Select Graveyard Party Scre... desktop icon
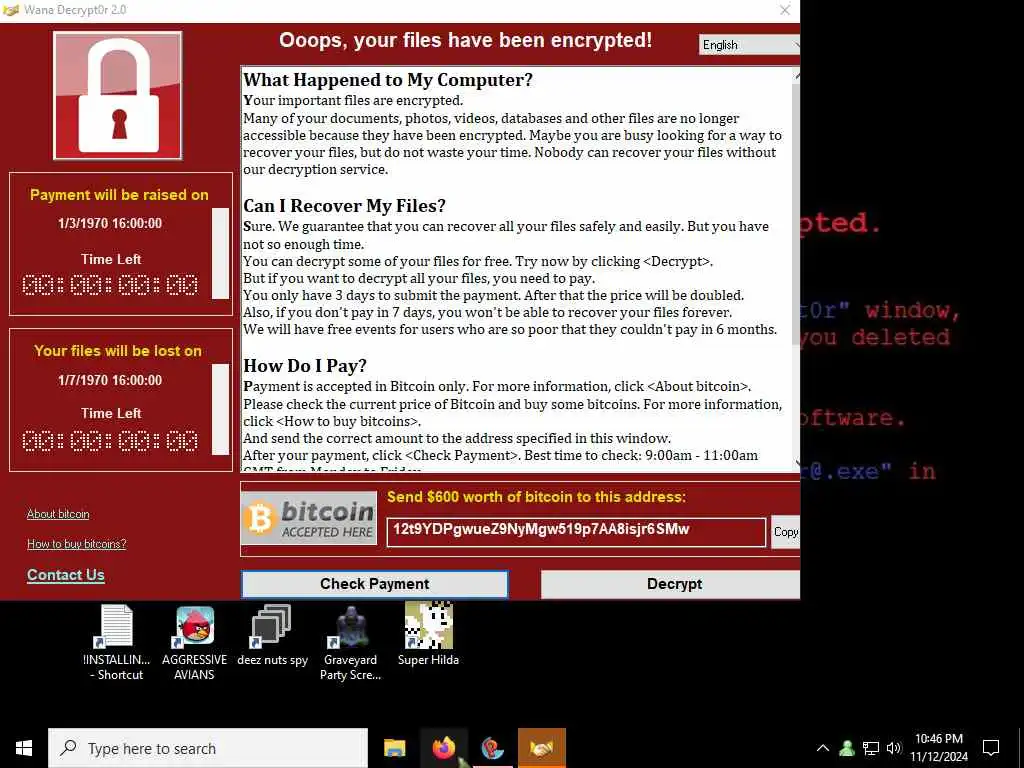 (350, 643)
